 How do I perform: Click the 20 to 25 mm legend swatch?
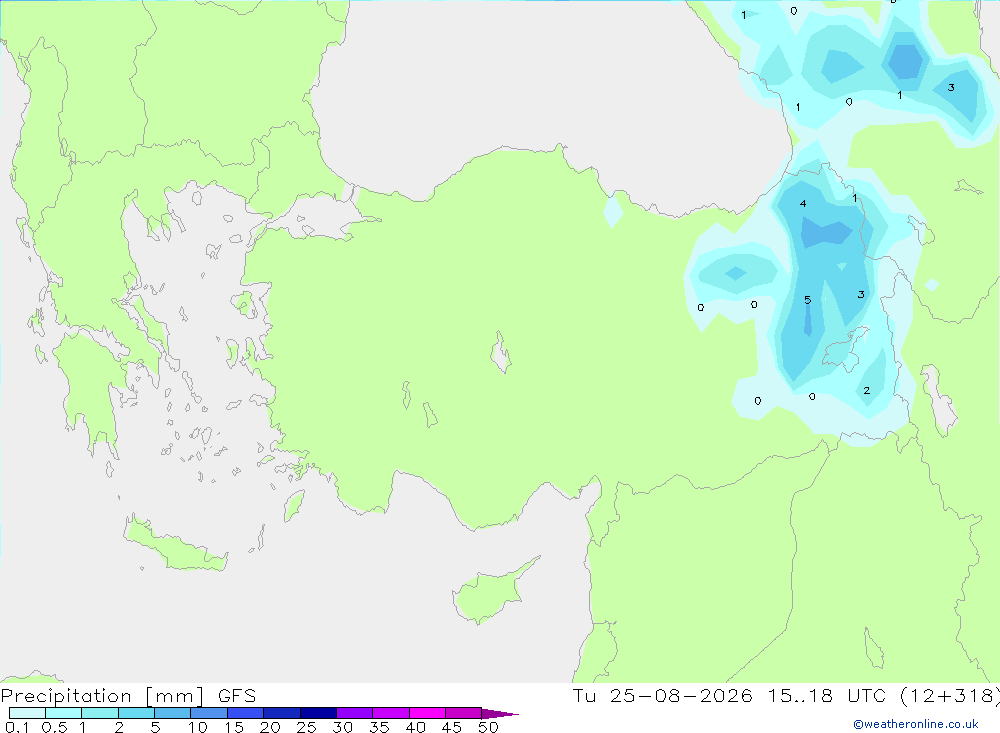[281, 713]
